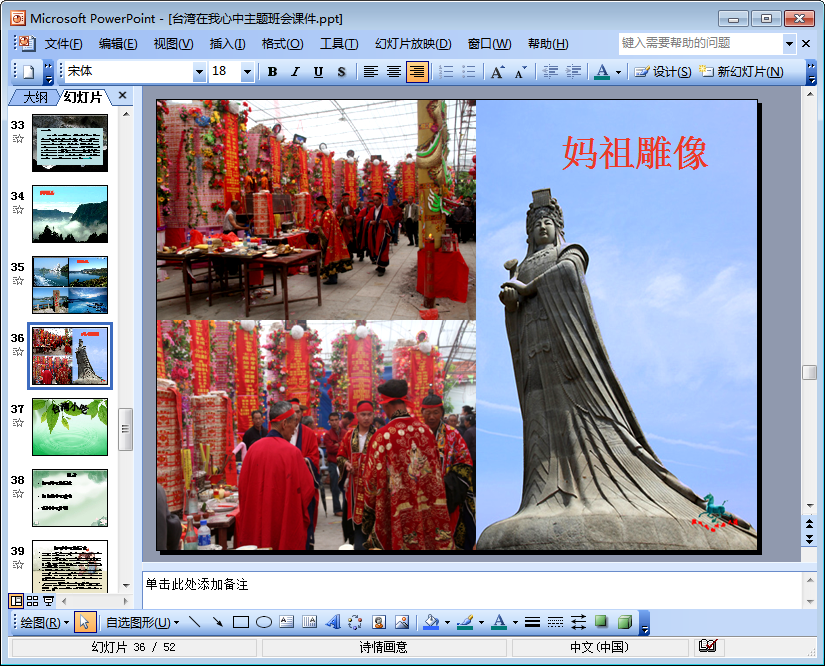Toggle Underline formatting
Image resolution: width=825 pixels, height=666 pixels.
click(x=318, y=72)
